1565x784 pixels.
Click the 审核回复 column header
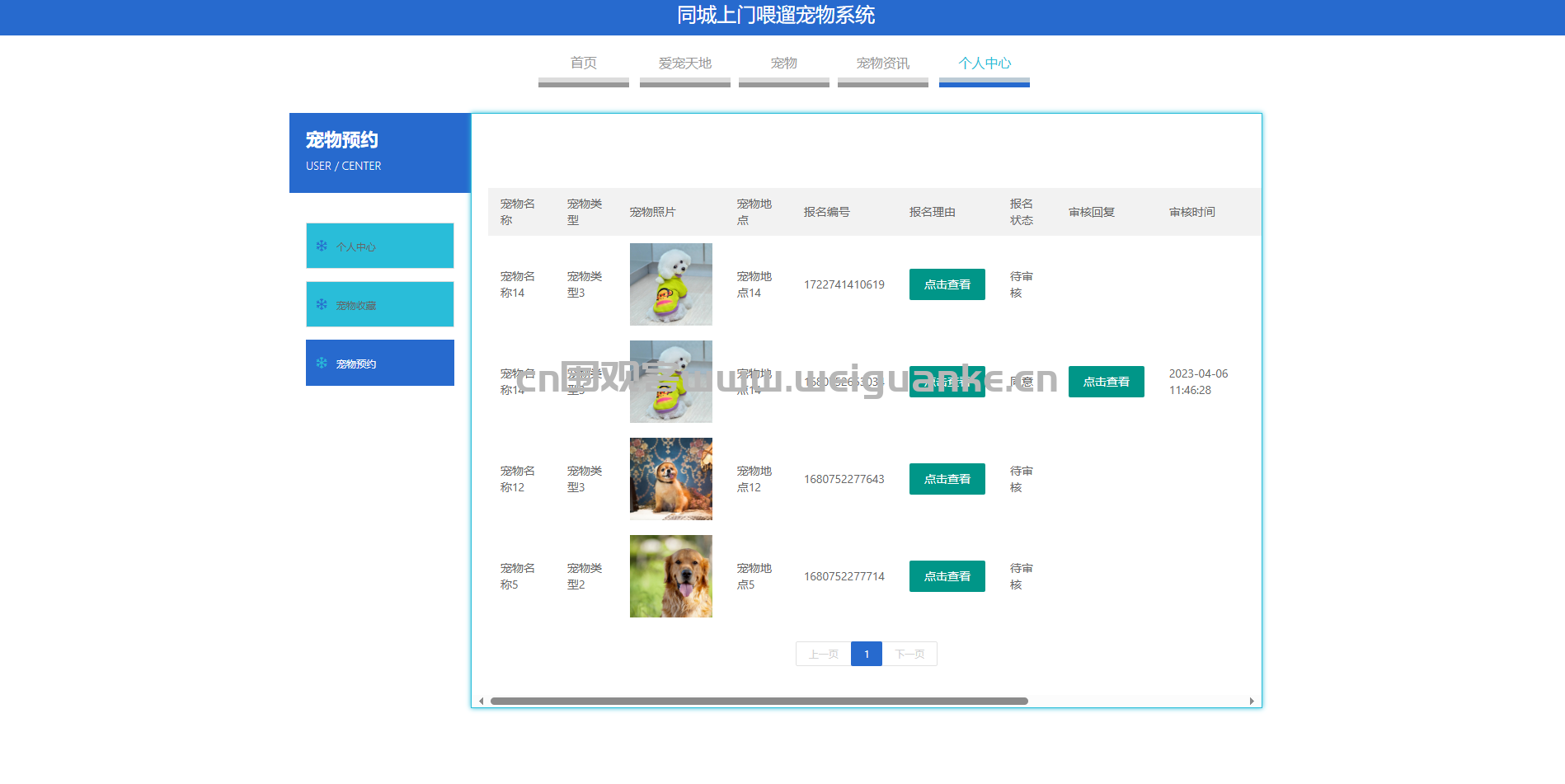point(1091,212)
